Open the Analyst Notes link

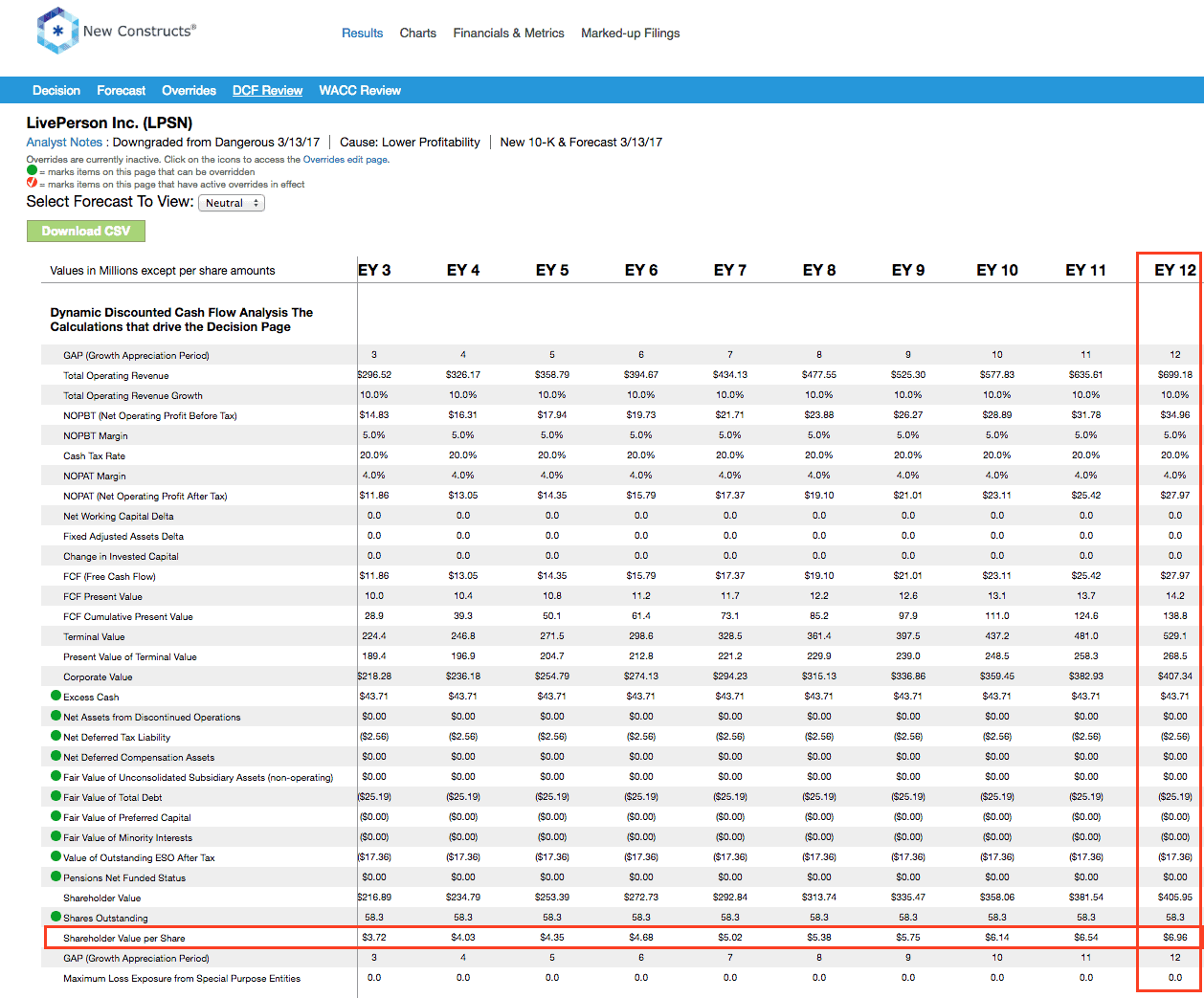pyautogui.click(x=64, y=142)
